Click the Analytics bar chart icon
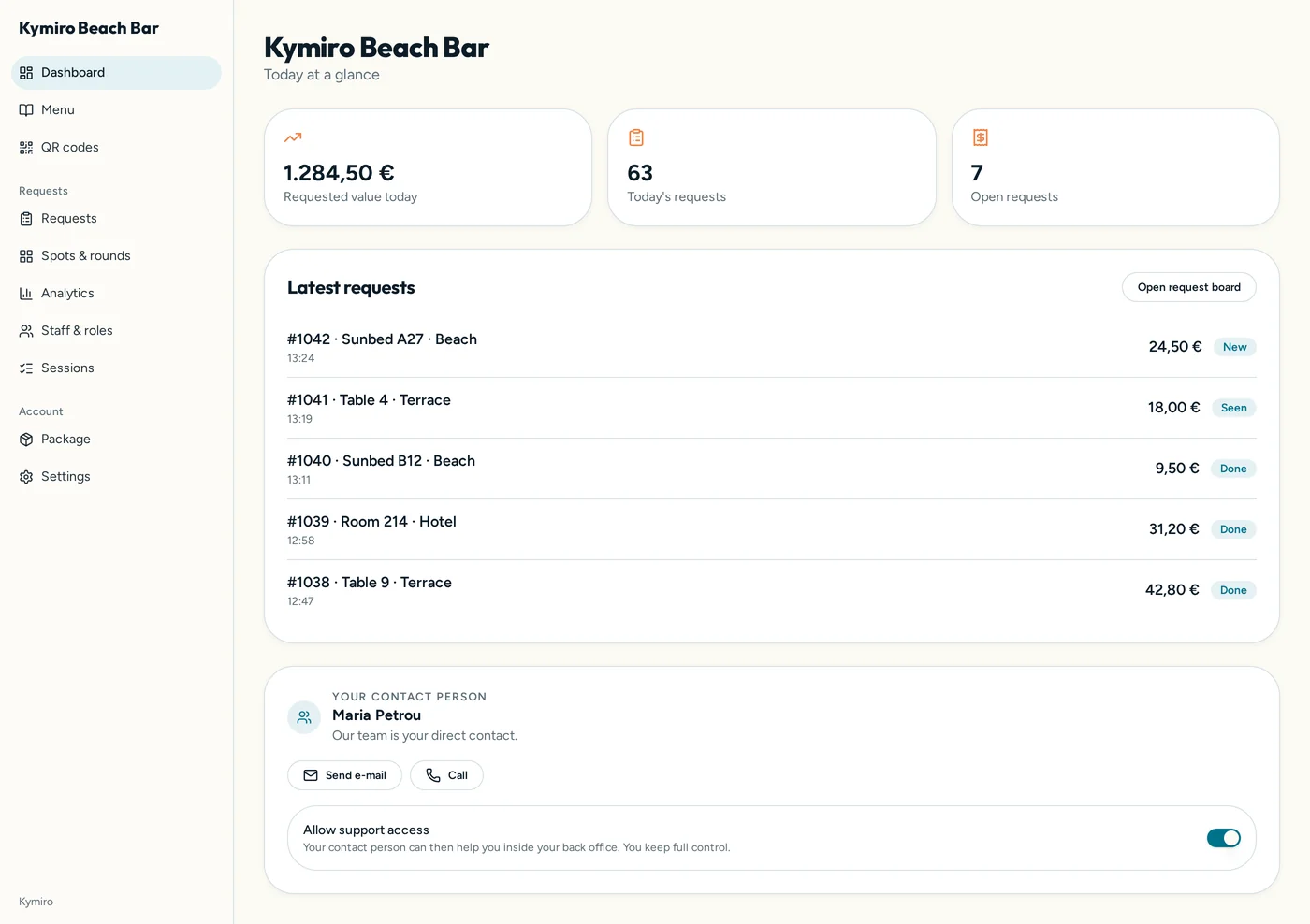1310x924 pixels. point(26,294)
